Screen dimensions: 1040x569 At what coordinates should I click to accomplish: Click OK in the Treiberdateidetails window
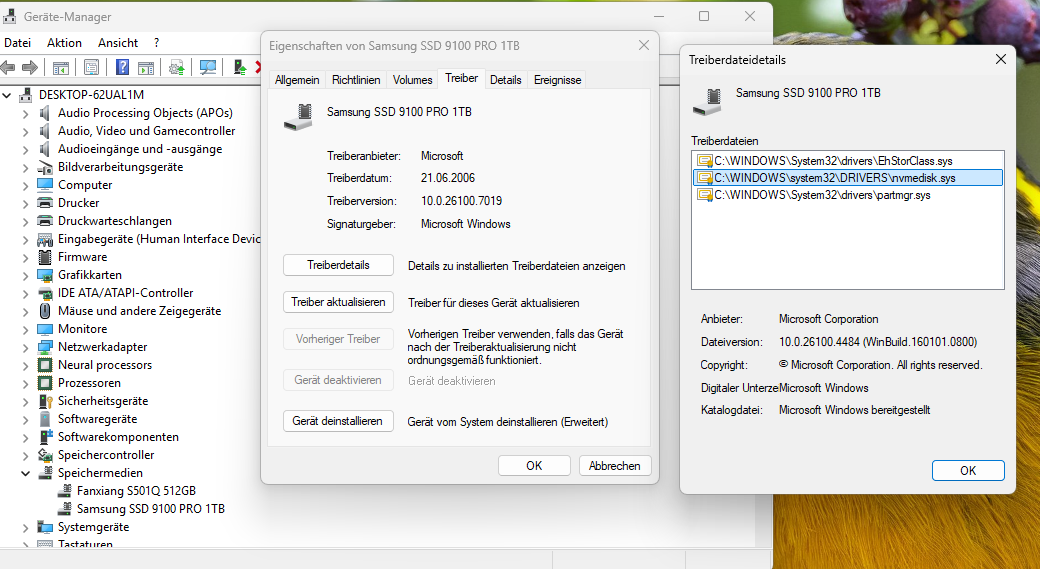tap(968, 470)
